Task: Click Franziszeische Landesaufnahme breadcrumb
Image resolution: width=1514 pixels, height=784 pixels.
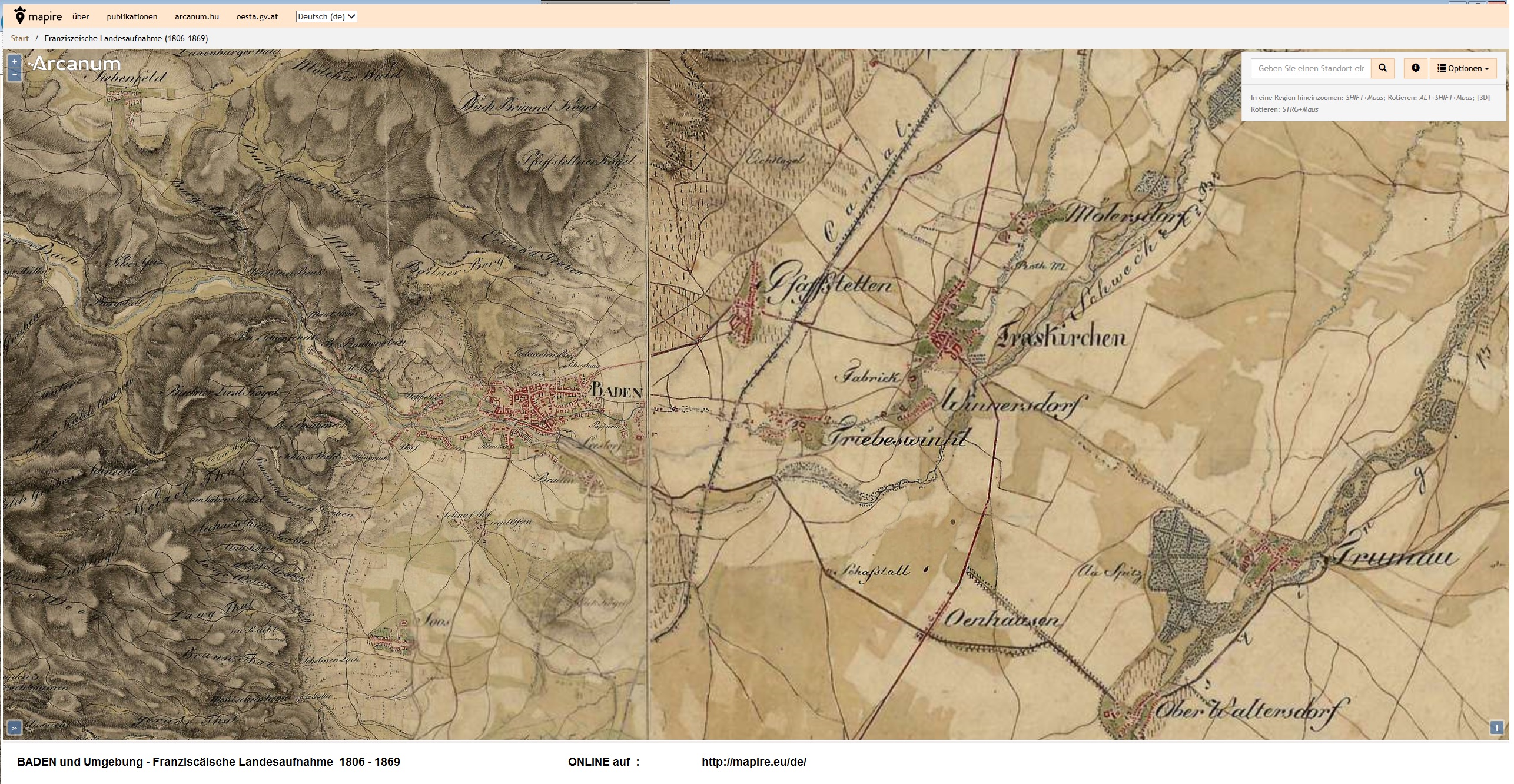Action: point(126,38)
